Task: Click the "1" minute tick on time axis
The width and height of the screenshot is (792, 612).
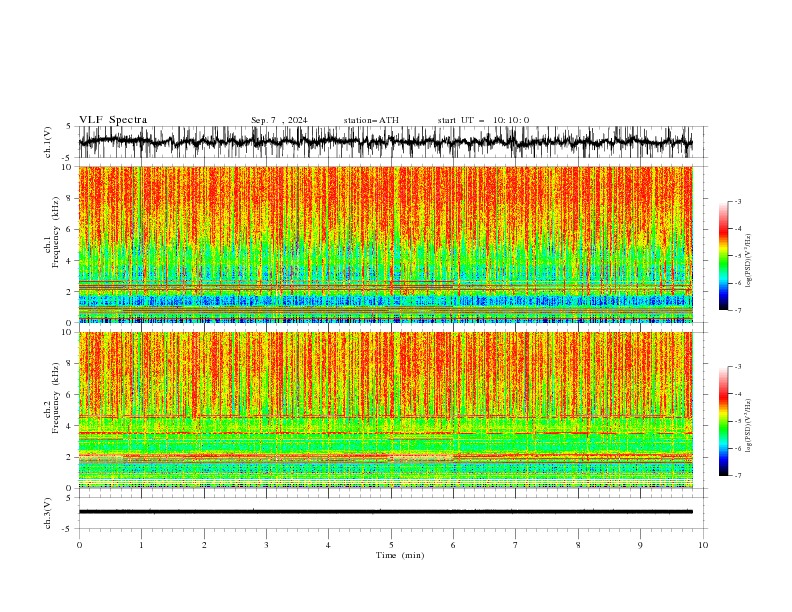Action: click(141, 545)
